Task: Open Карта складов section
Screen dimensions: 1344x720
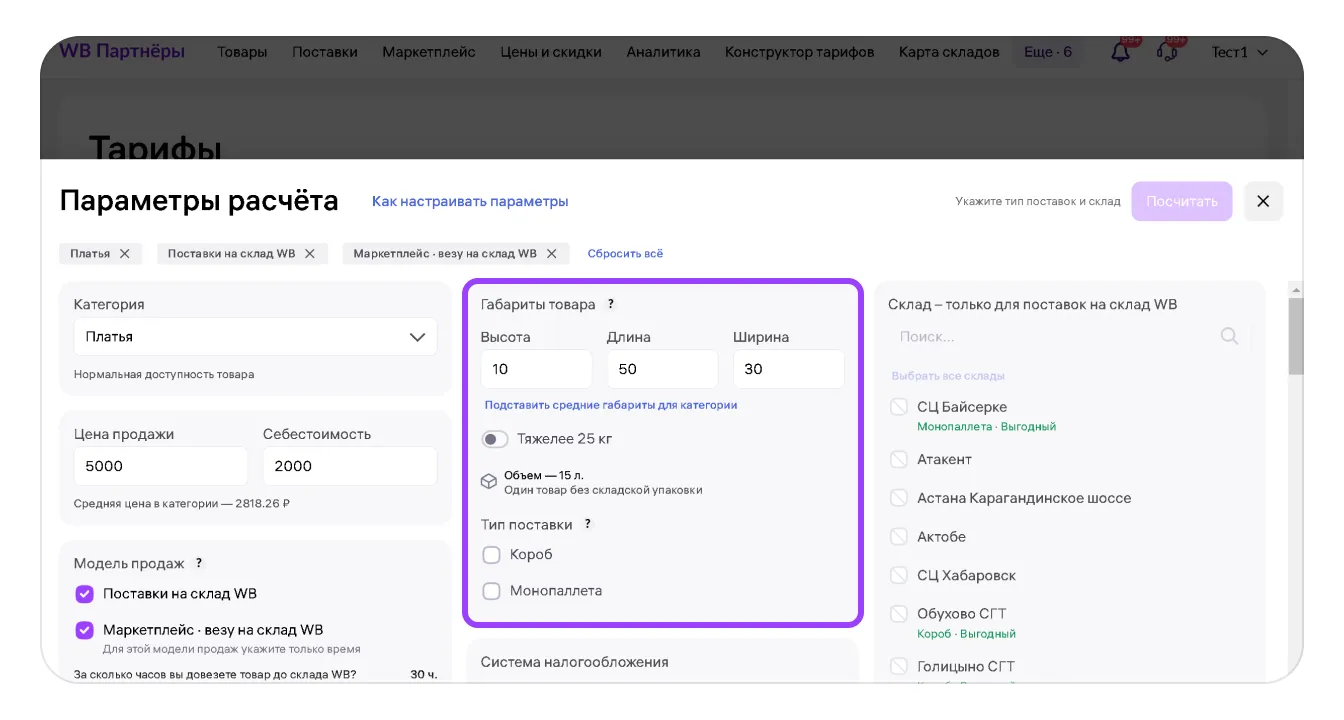Action: click(x=949, y=52)
